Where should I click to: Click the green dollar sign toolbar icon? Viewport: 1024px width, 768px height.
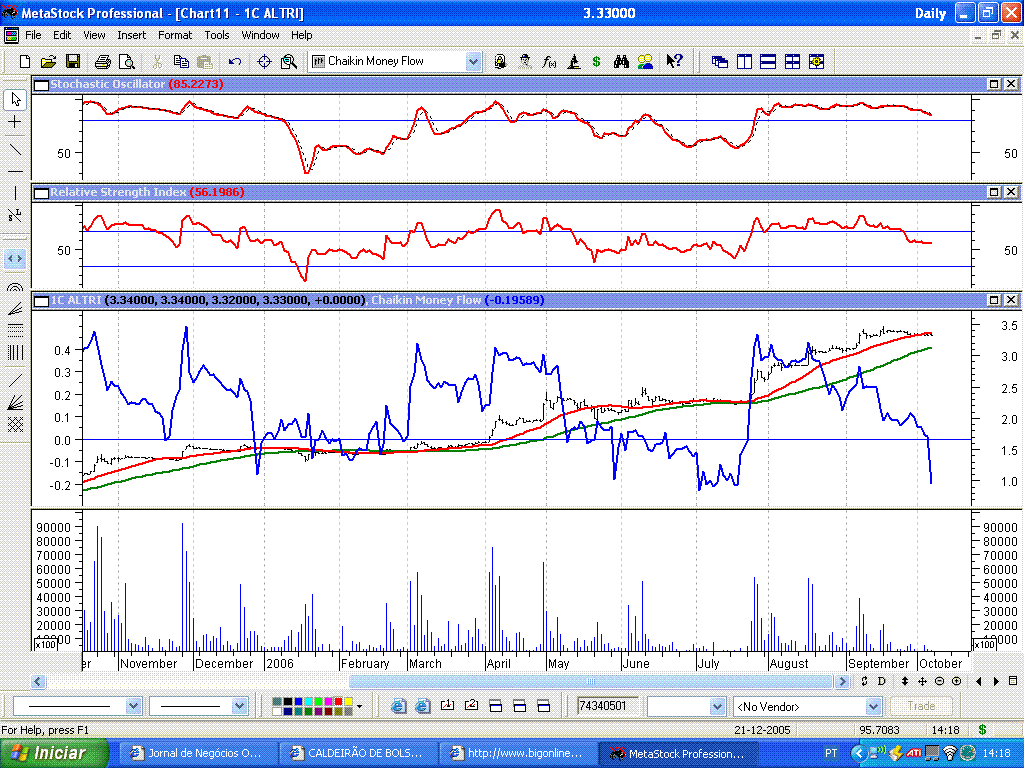pos(596,61)
